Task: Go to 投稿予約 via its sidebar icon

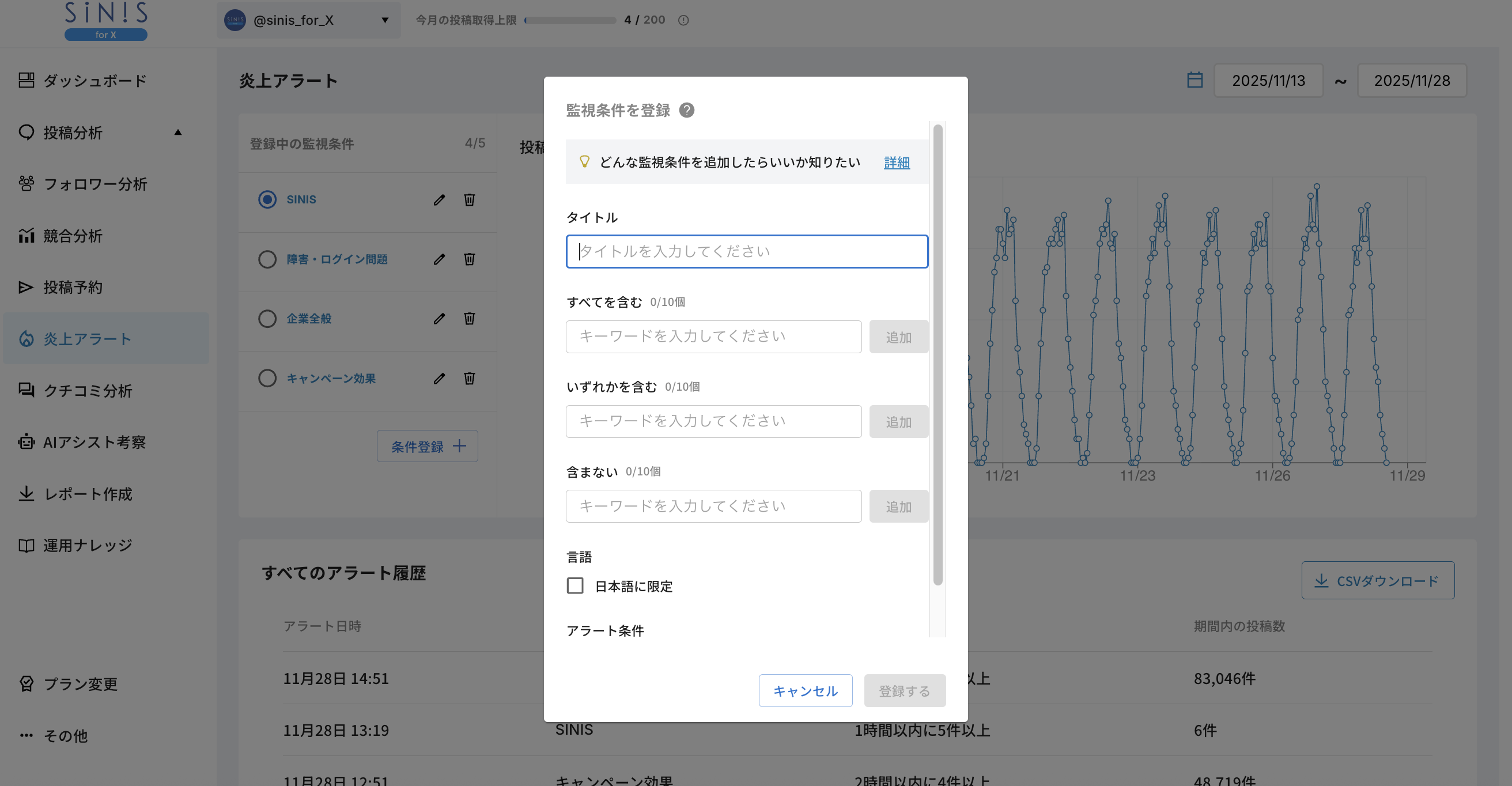Action: [27, 287]
